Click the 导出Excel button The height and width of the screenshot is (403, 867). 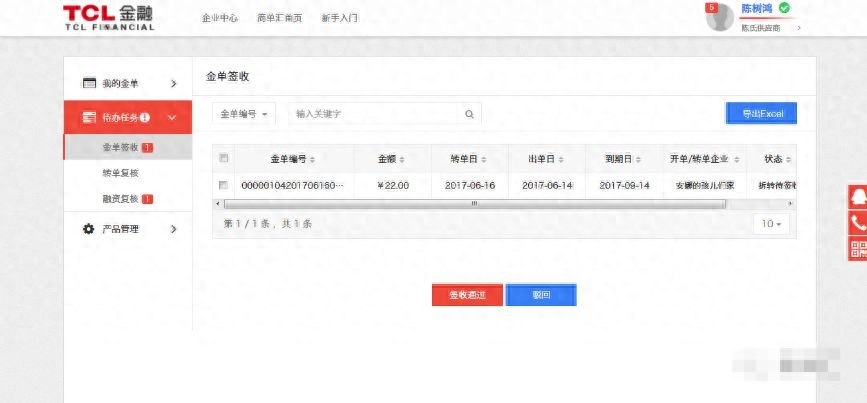click(761, 113)
